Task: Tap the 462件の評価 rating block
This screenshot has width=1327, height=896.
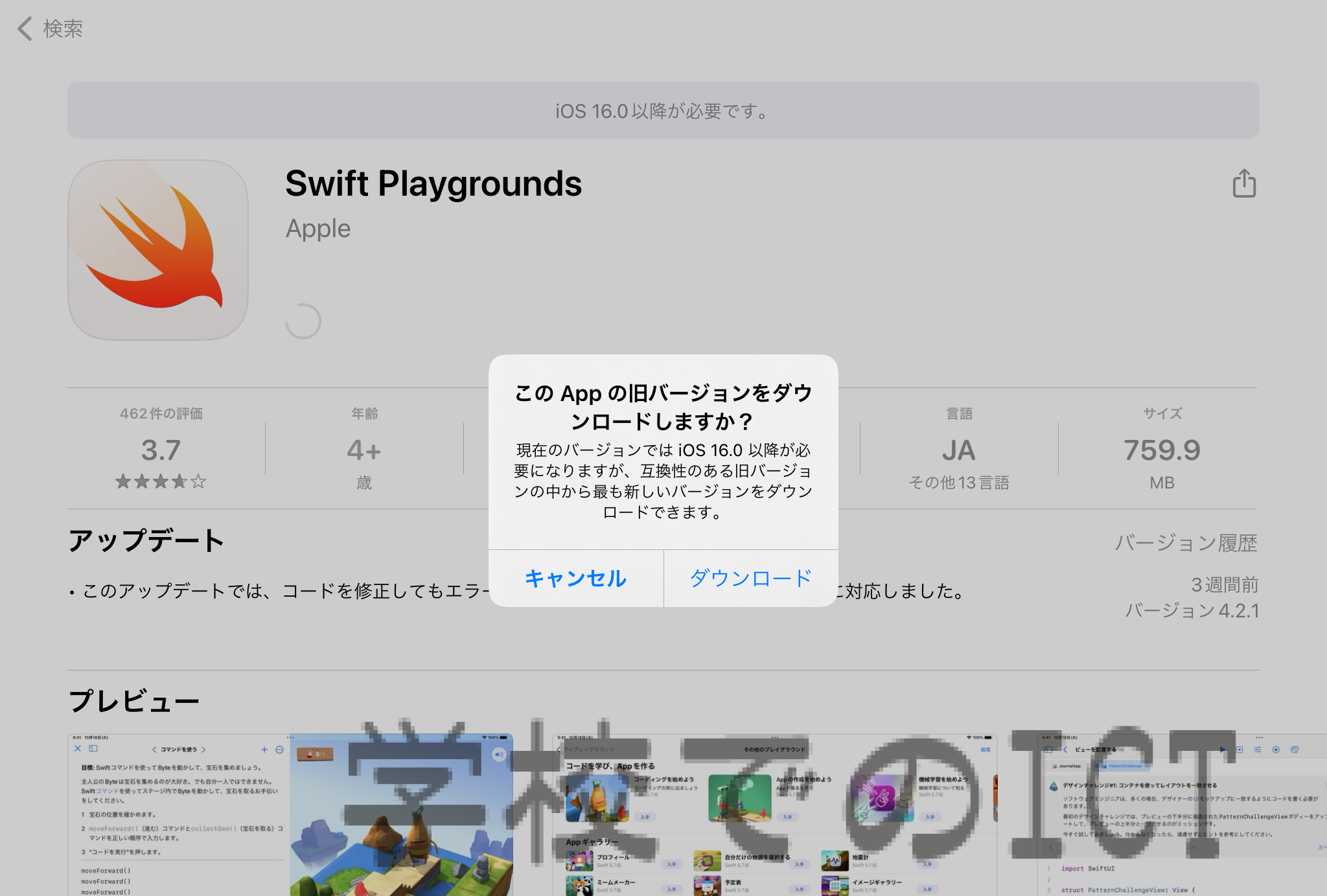Action: [161, 448]
